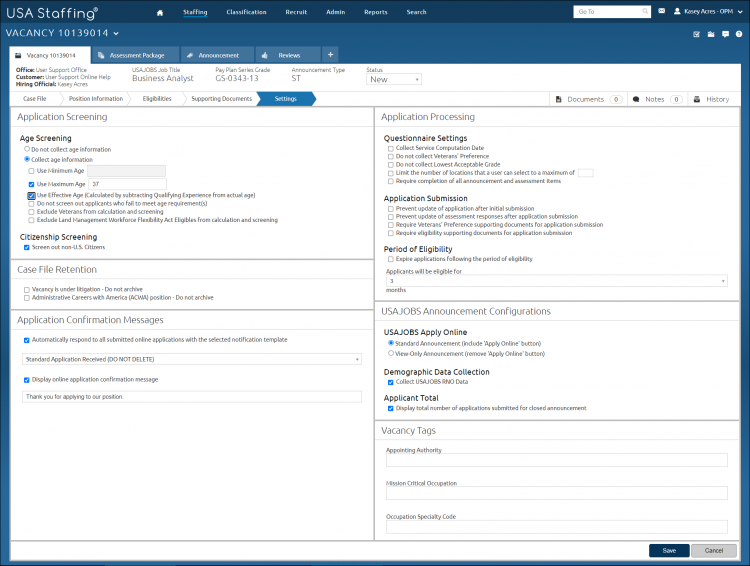The image size is (750, 566).
Task: Toggle Use Maximum Age checkbox
Action: (32, 184)
